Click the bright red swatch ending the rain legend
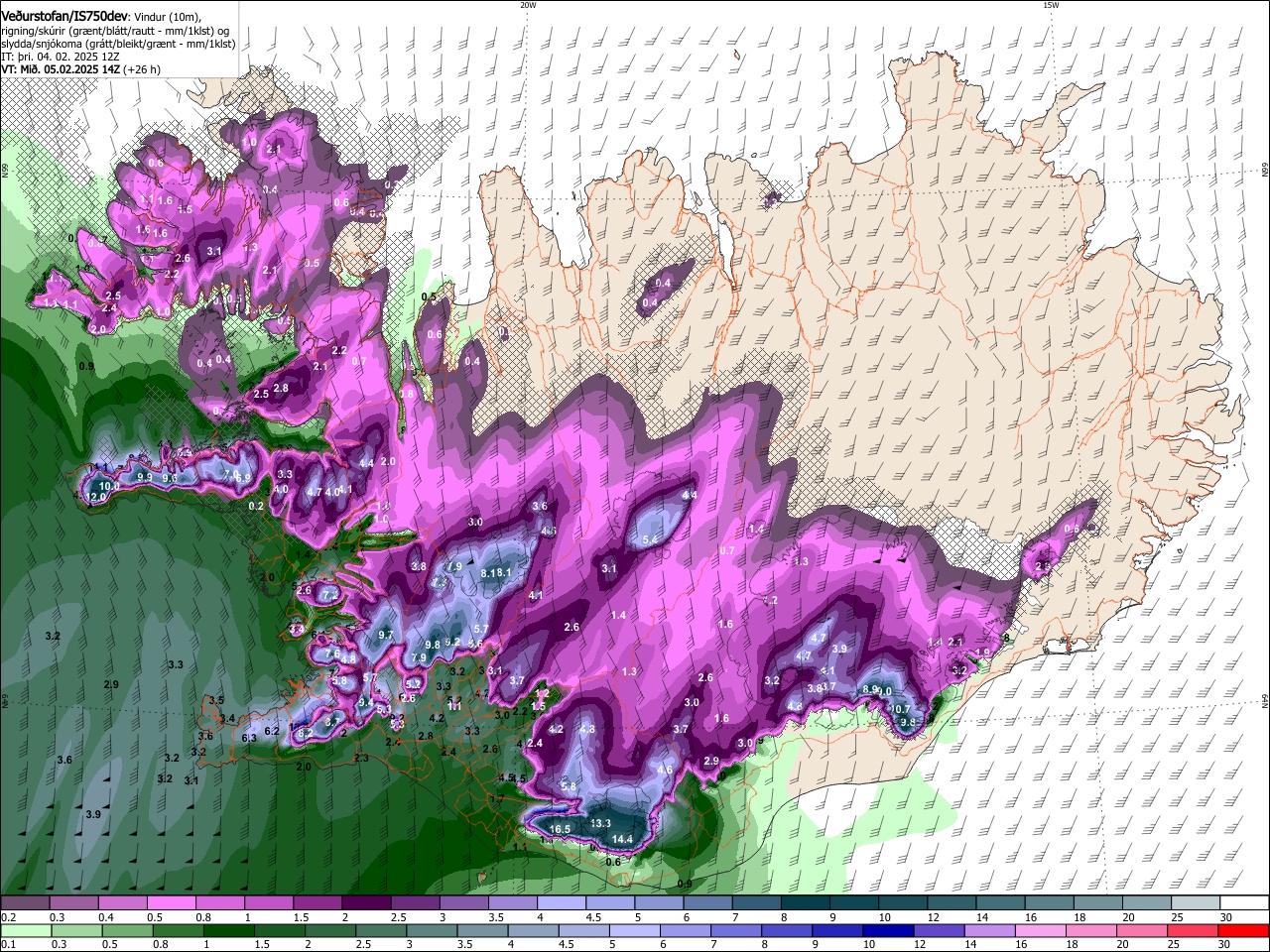1270x952 pixels. click(1242, 930)
